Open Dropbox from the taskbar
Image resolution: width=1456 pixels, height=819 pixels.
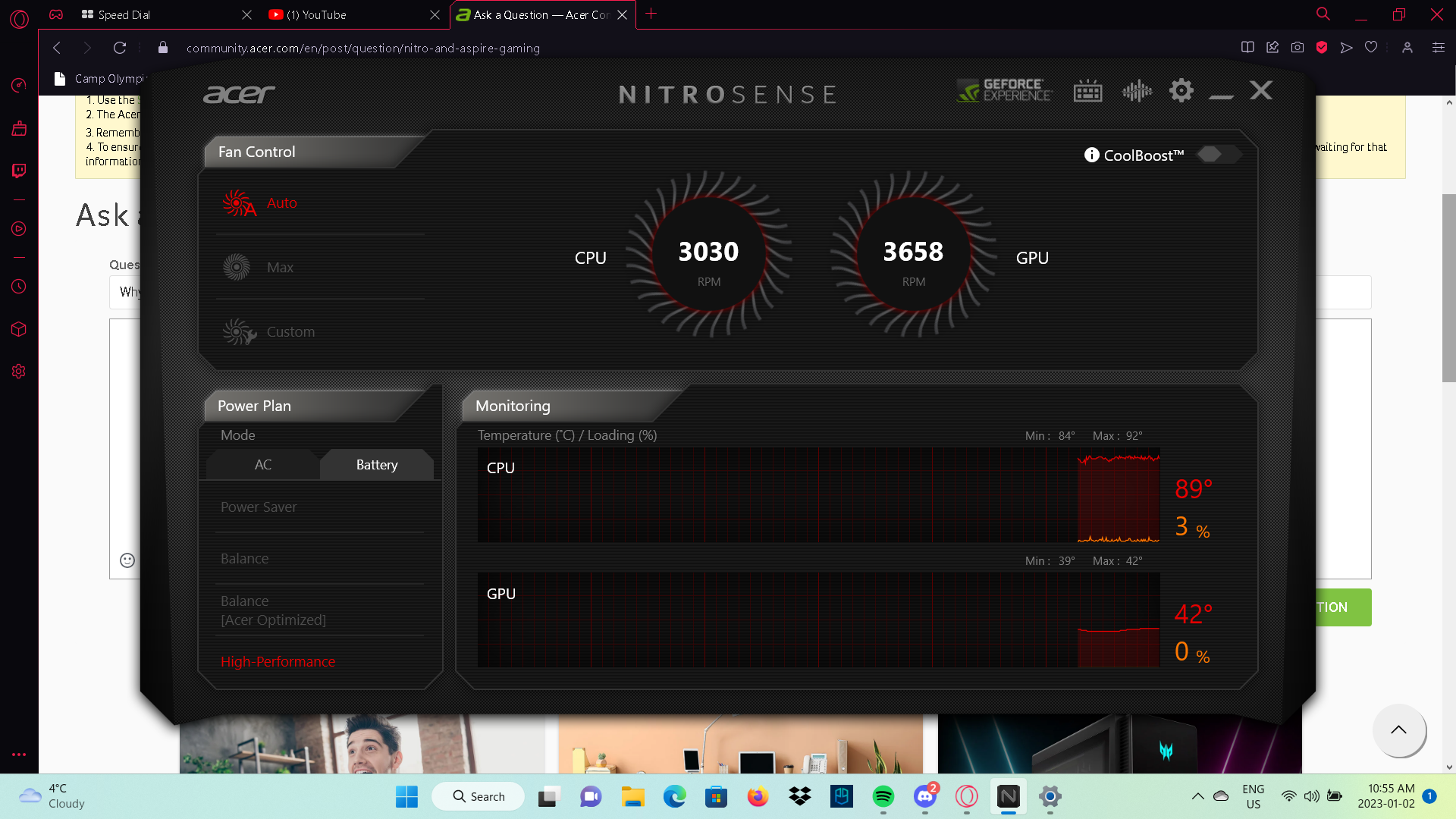[799, 796]
